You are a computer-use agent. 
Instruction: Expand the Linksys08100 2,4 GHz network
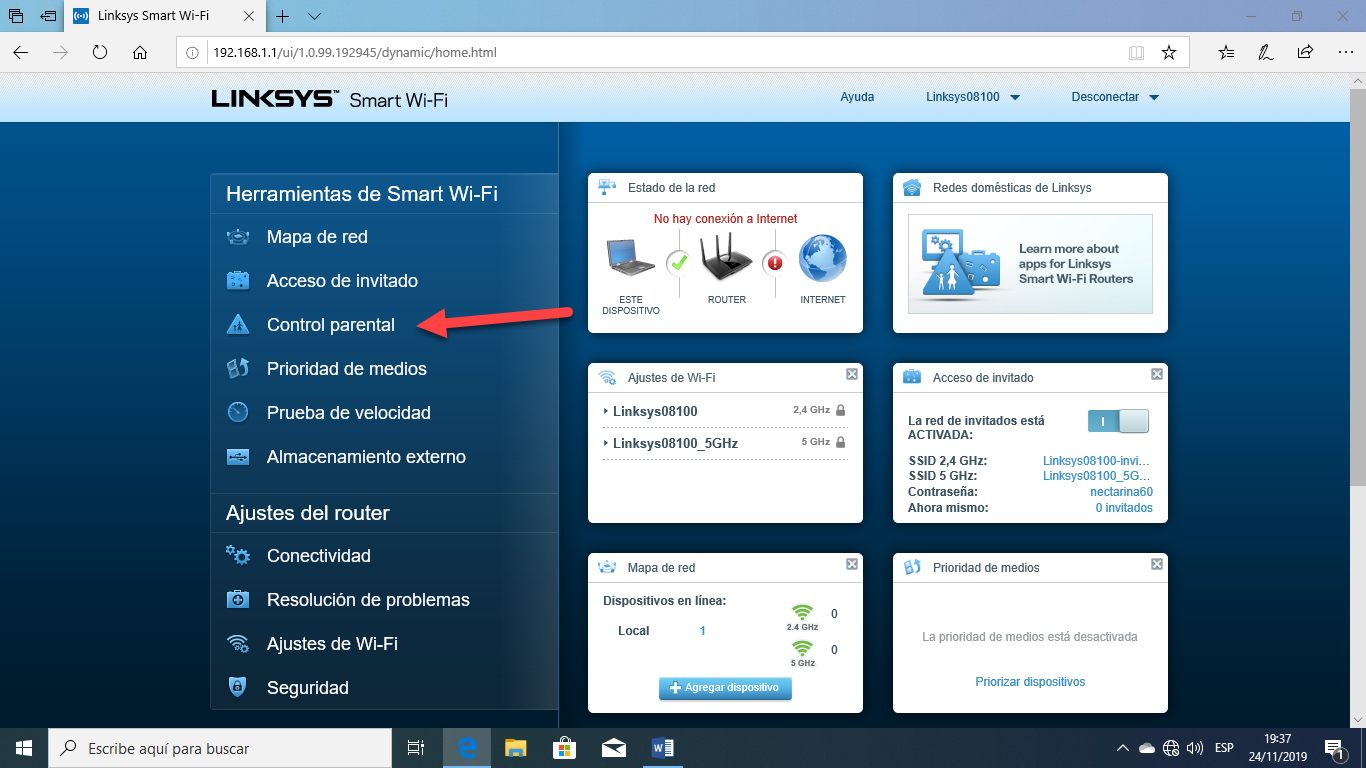point(655,411)
